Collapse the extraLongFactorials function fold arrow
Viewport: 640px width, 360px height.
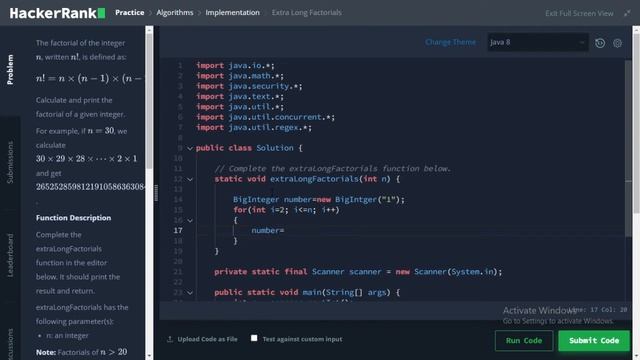click(x=190, y=179)
